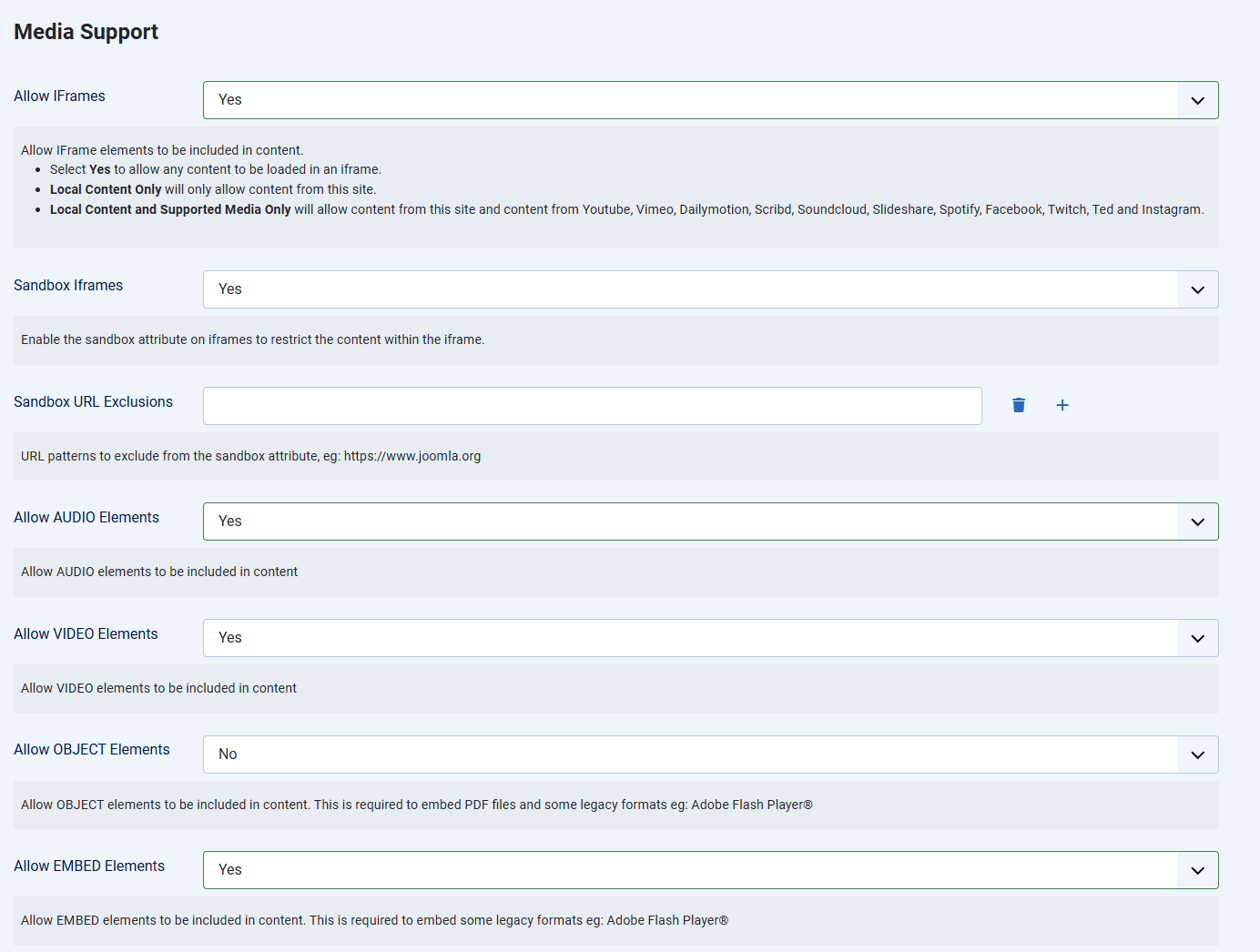Click the Allow OBJECT Elements label
Viewport: 1260px width, 952px height.
tap(92, 750)
